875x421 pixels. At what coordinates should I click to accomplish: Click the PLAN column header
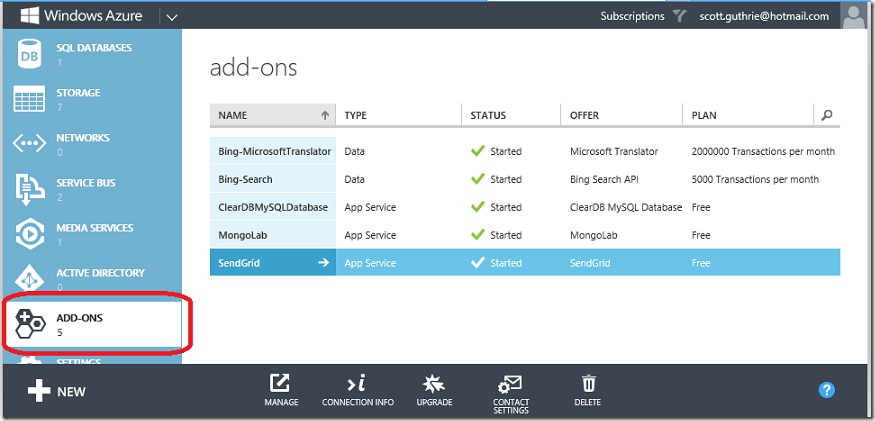coord(748,116)
